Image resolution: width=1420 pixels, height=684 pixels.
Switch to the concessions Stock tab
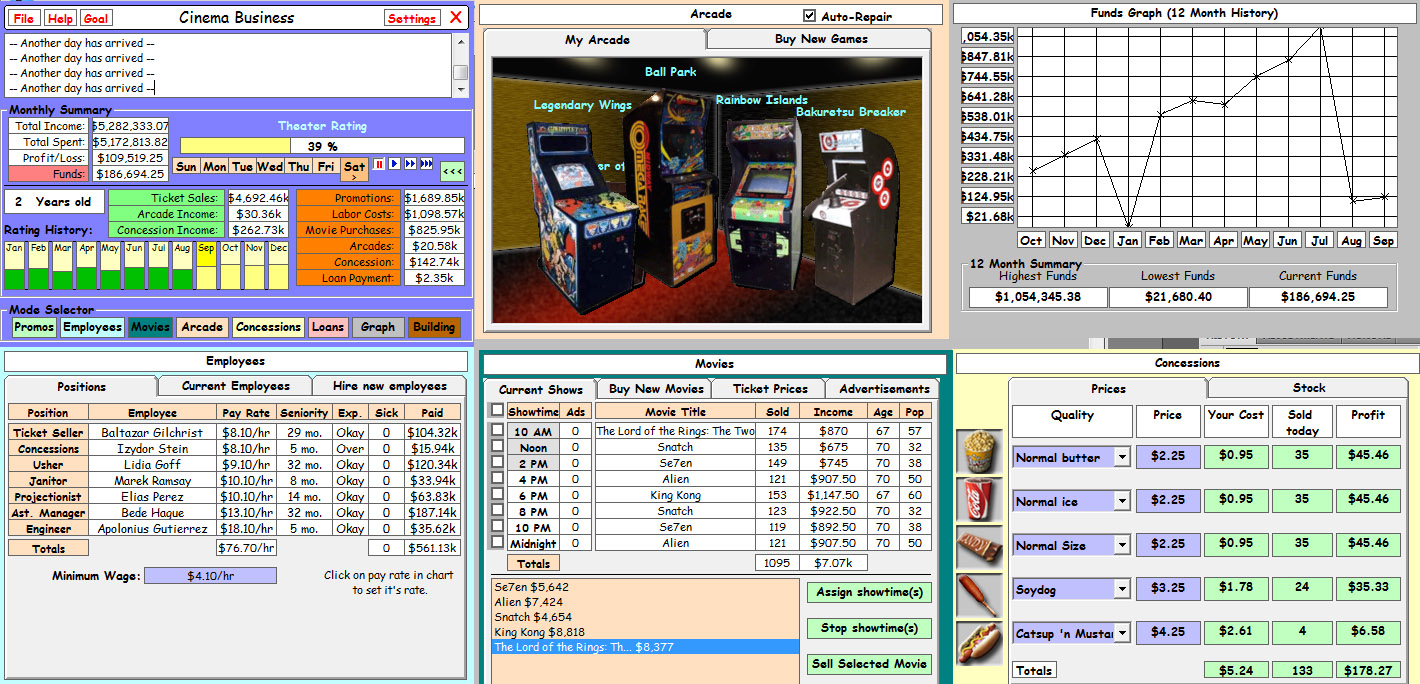coord(1308,388)
